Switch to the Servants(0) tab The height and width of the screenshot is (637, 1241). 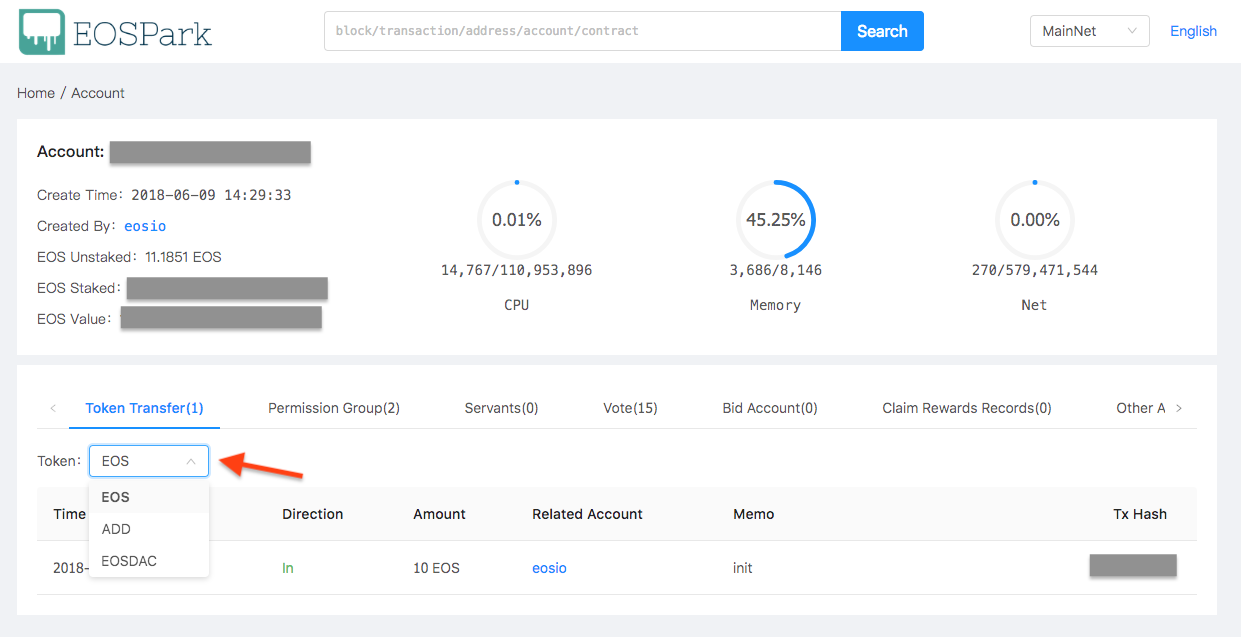pyautogui.click(x=501, y=408)
